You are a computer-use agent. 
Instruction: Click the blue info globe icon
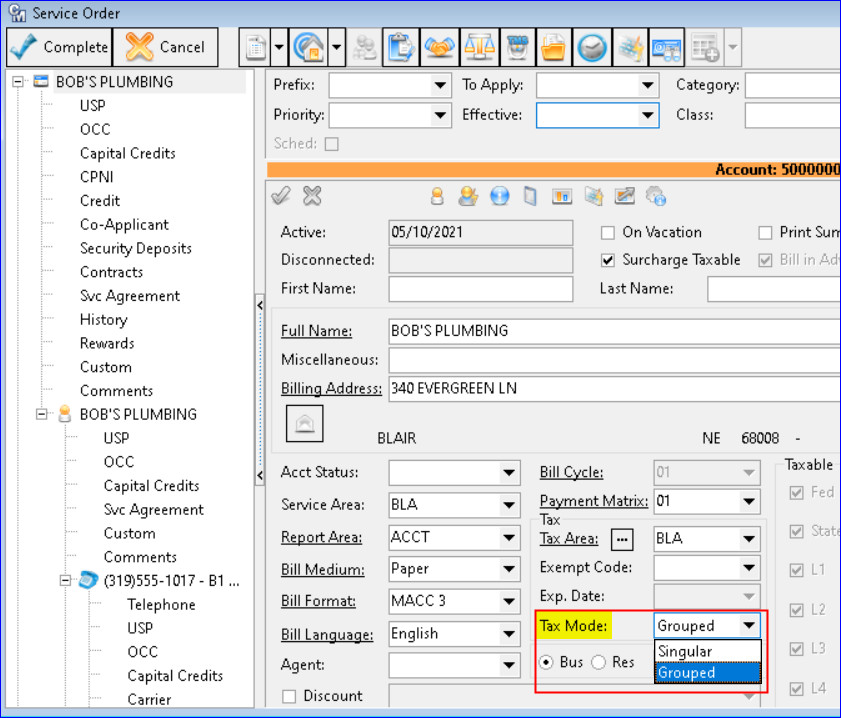[498, 196]
